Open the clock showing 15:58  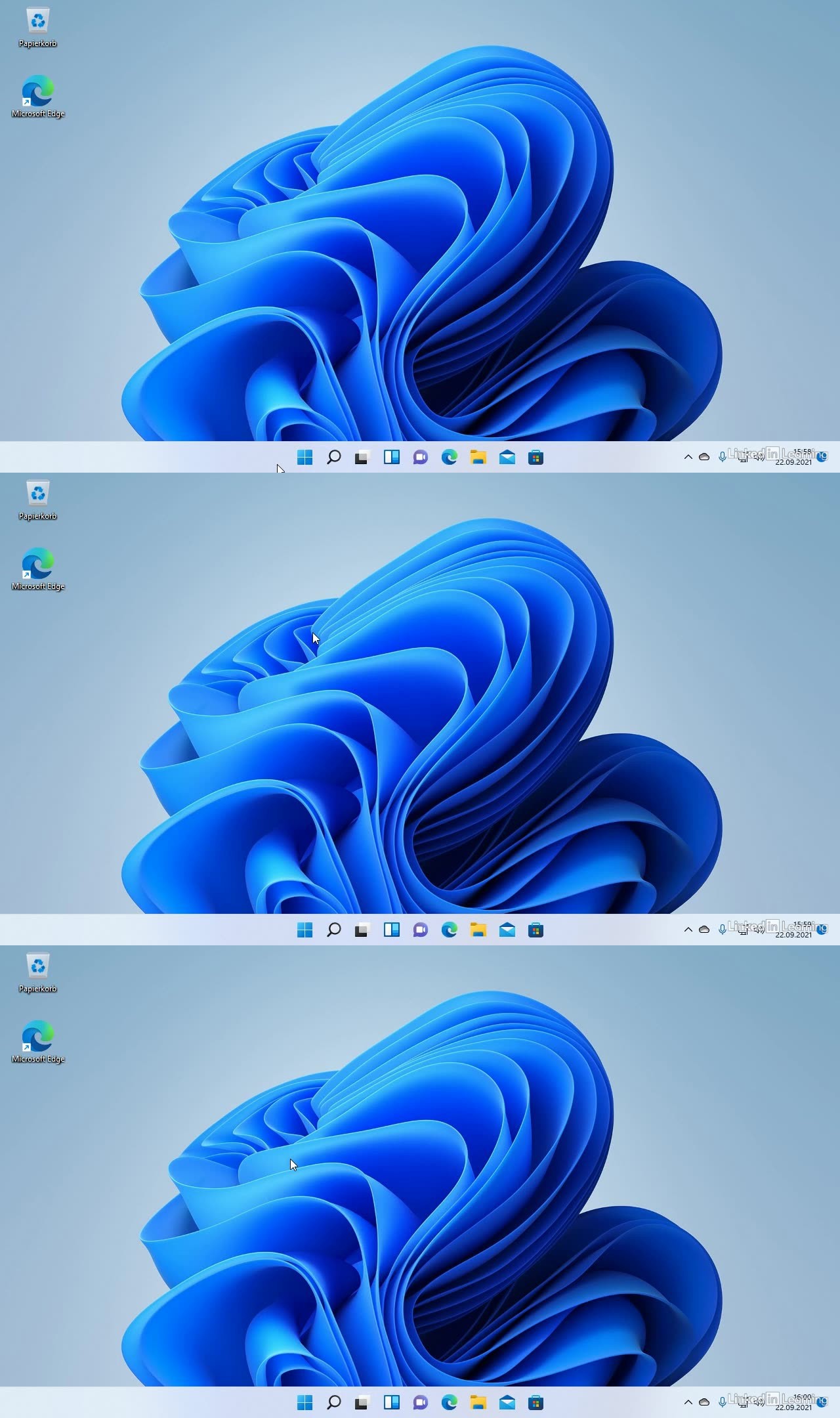(794, 457)
